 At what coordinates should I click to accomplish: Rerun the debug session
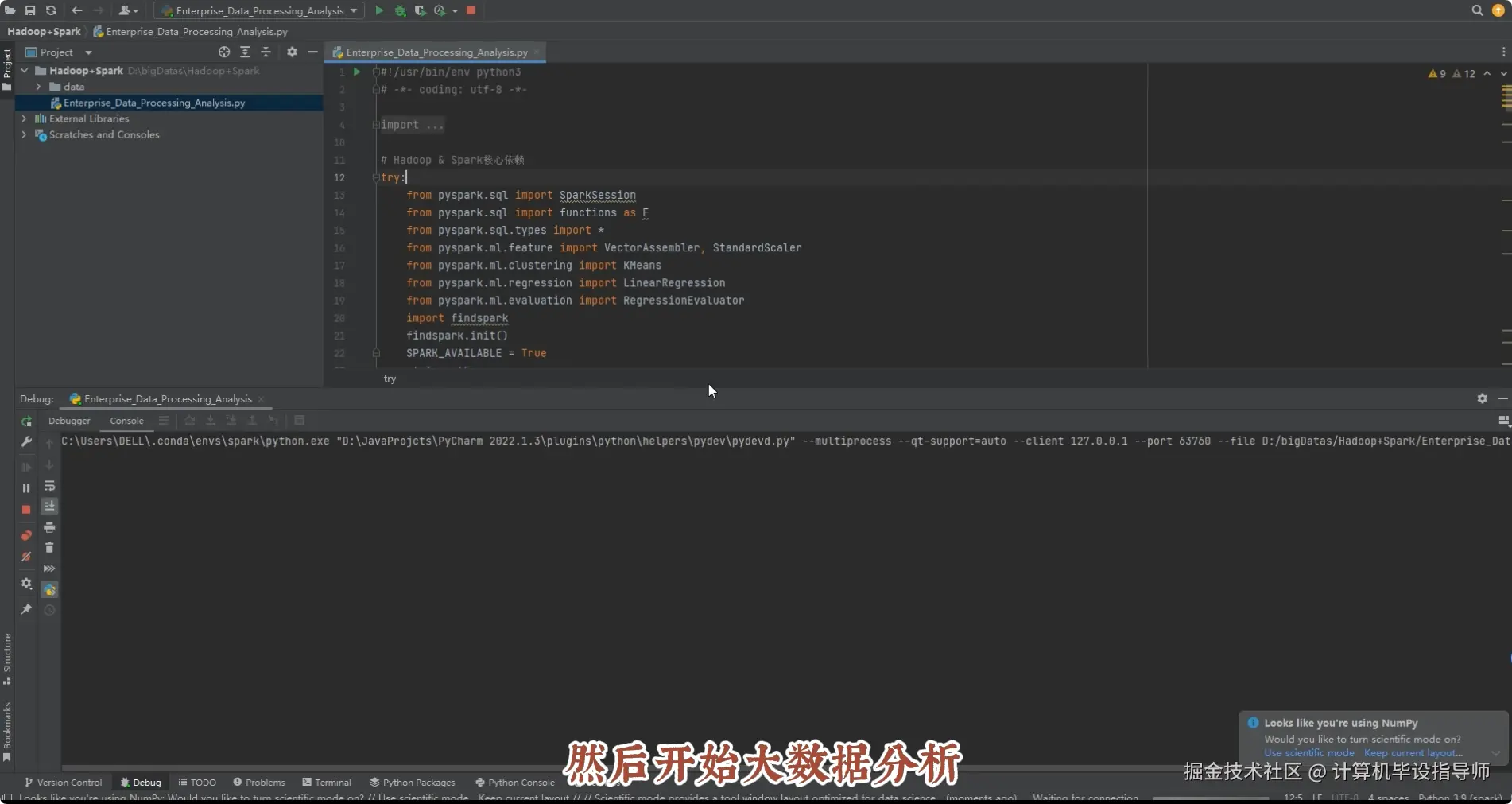pyautogui.click(x=26, y=421)
